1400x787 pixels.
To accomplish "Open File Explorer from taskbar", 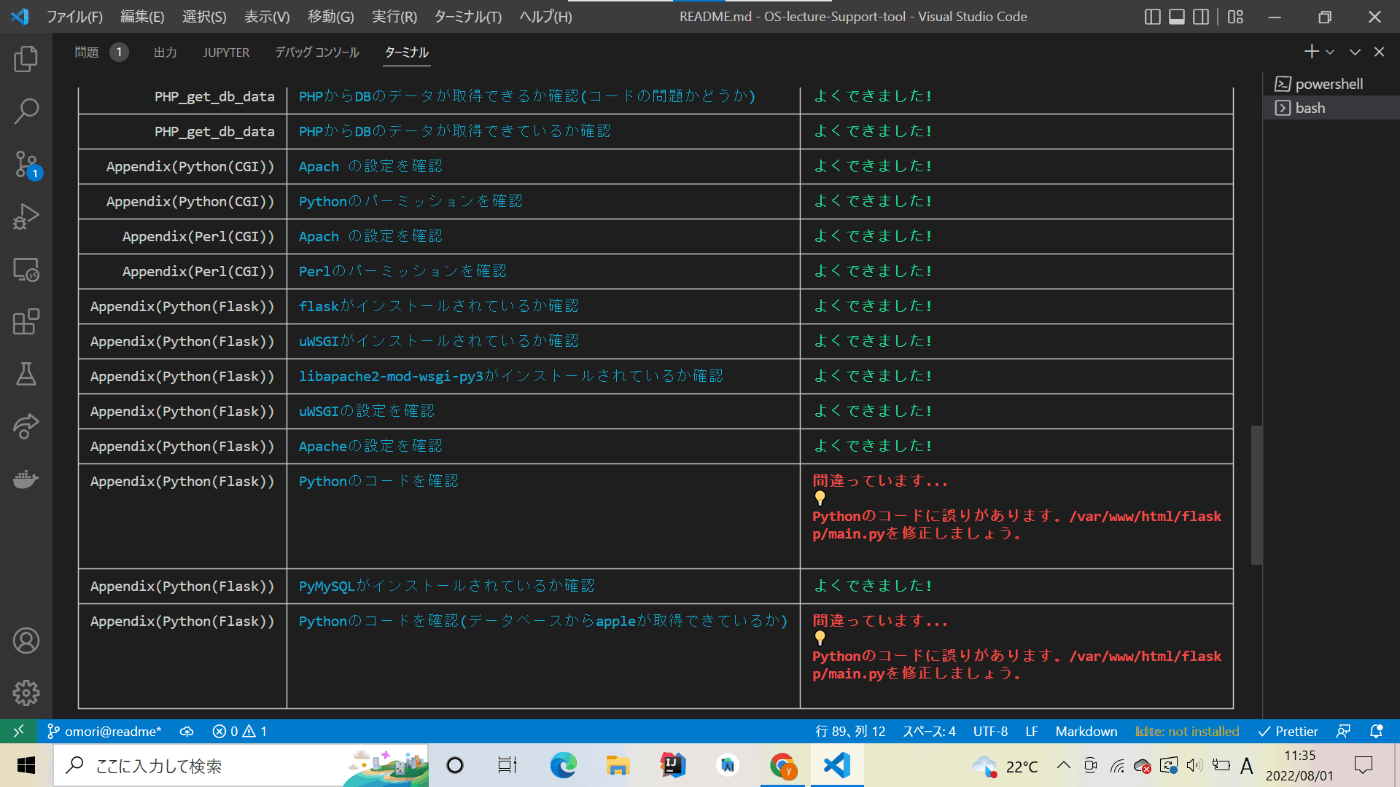I will [617, 766].
